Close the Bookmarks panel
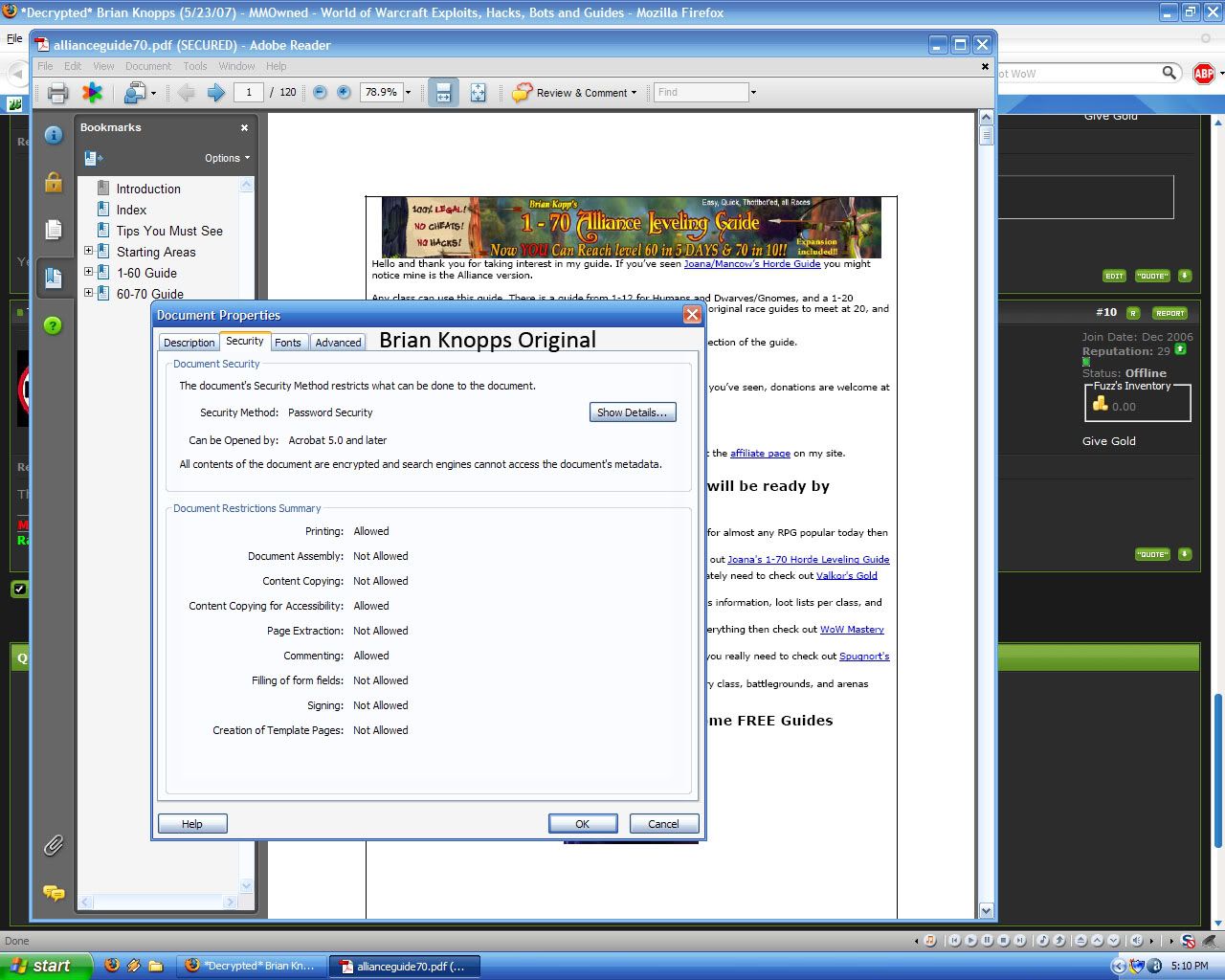 coord(244,127)
